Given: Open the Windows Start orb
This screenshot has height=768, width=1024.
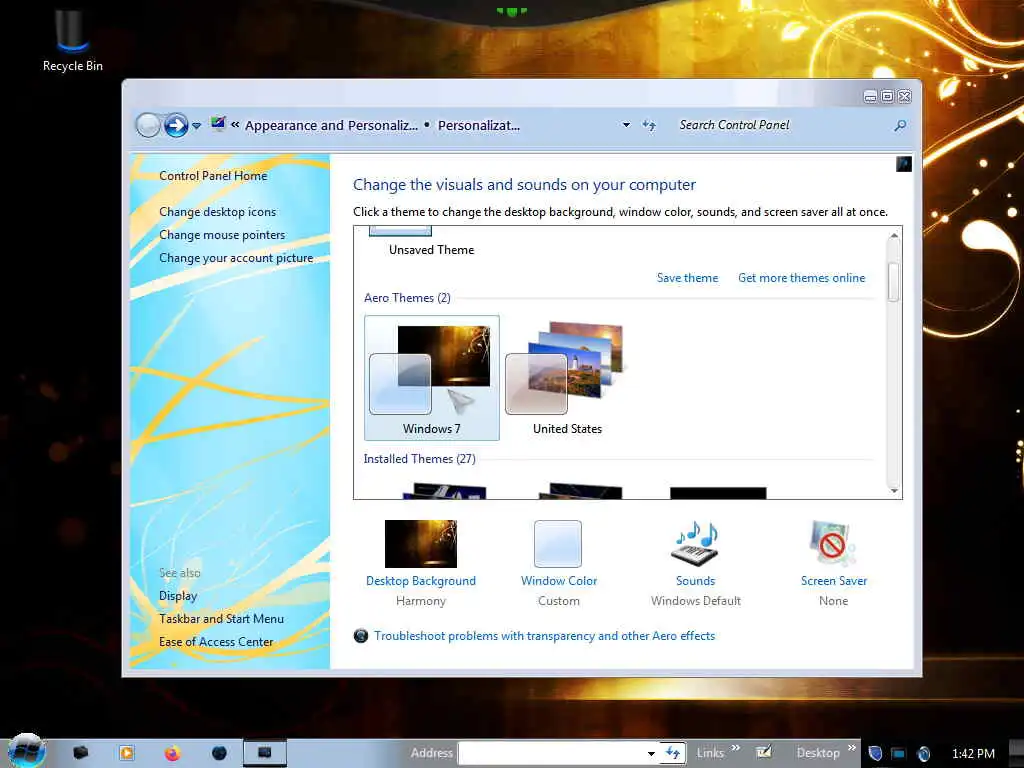Looking at the screenshot, I should point(27,751).
